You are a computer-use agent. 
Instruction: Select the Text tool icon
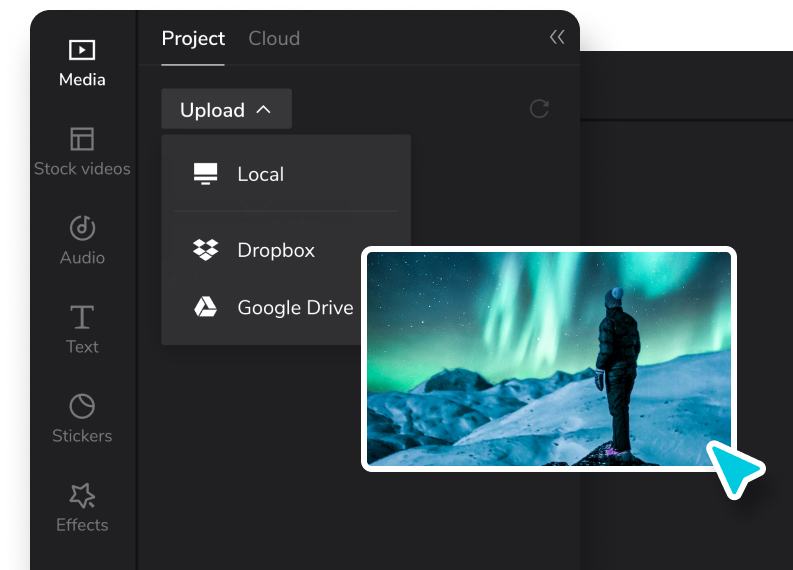[82, 317]
